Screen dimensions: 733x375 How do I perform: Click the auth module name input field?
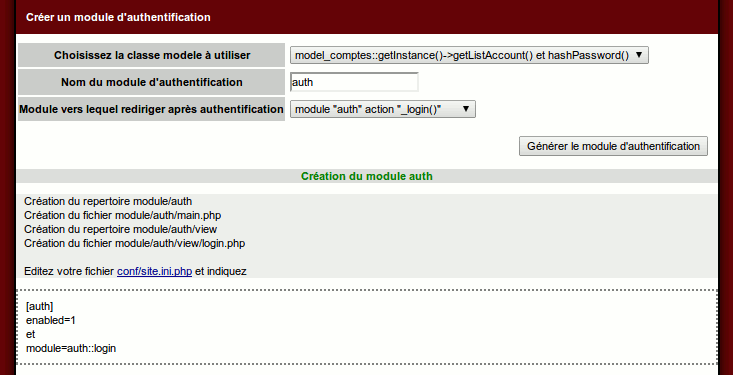354,82
